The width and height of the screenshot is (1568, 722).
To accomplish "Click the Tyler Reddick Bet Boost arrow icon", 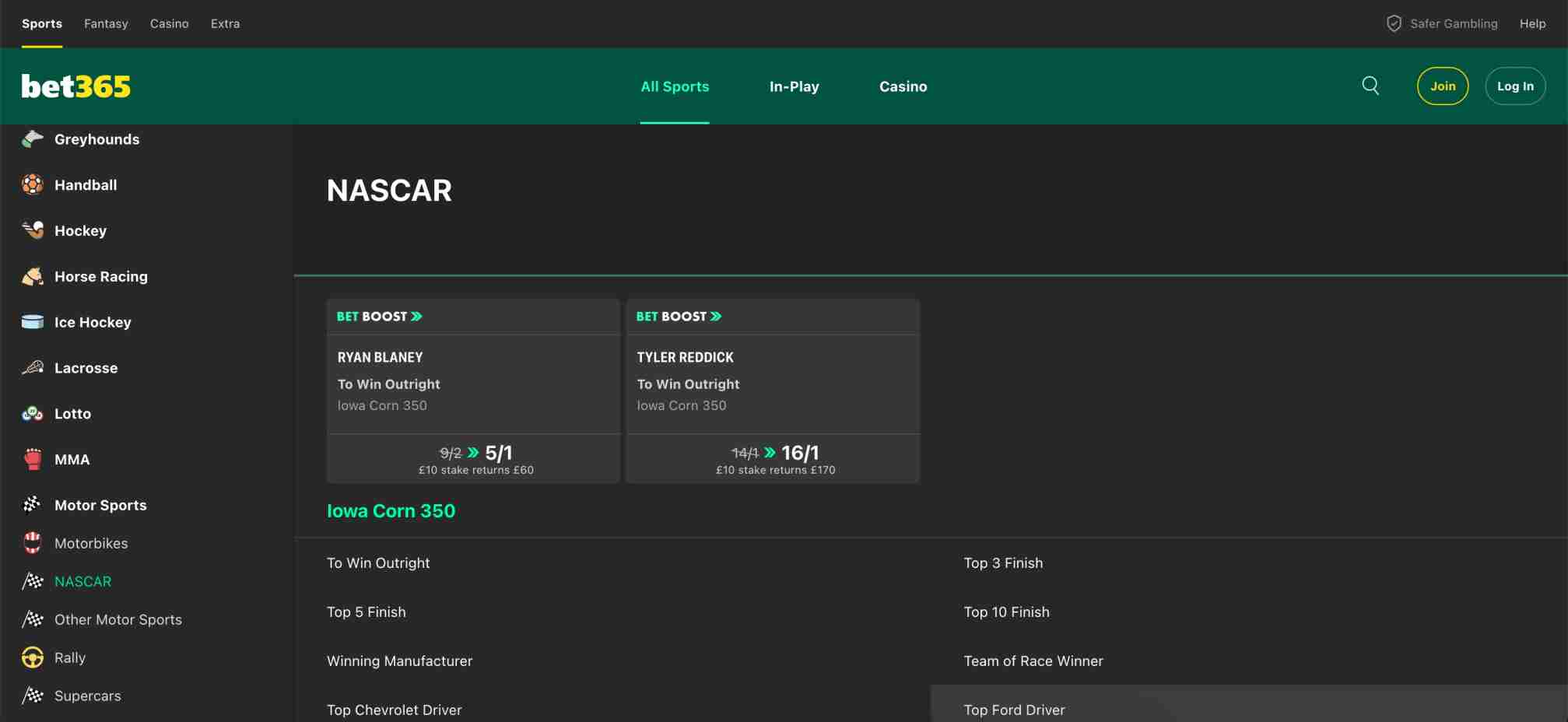I will pos(717,317).
